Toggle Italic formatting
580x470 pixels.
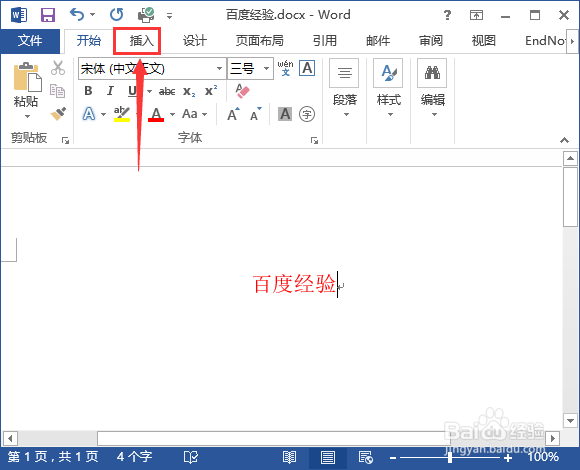[110, 91]
